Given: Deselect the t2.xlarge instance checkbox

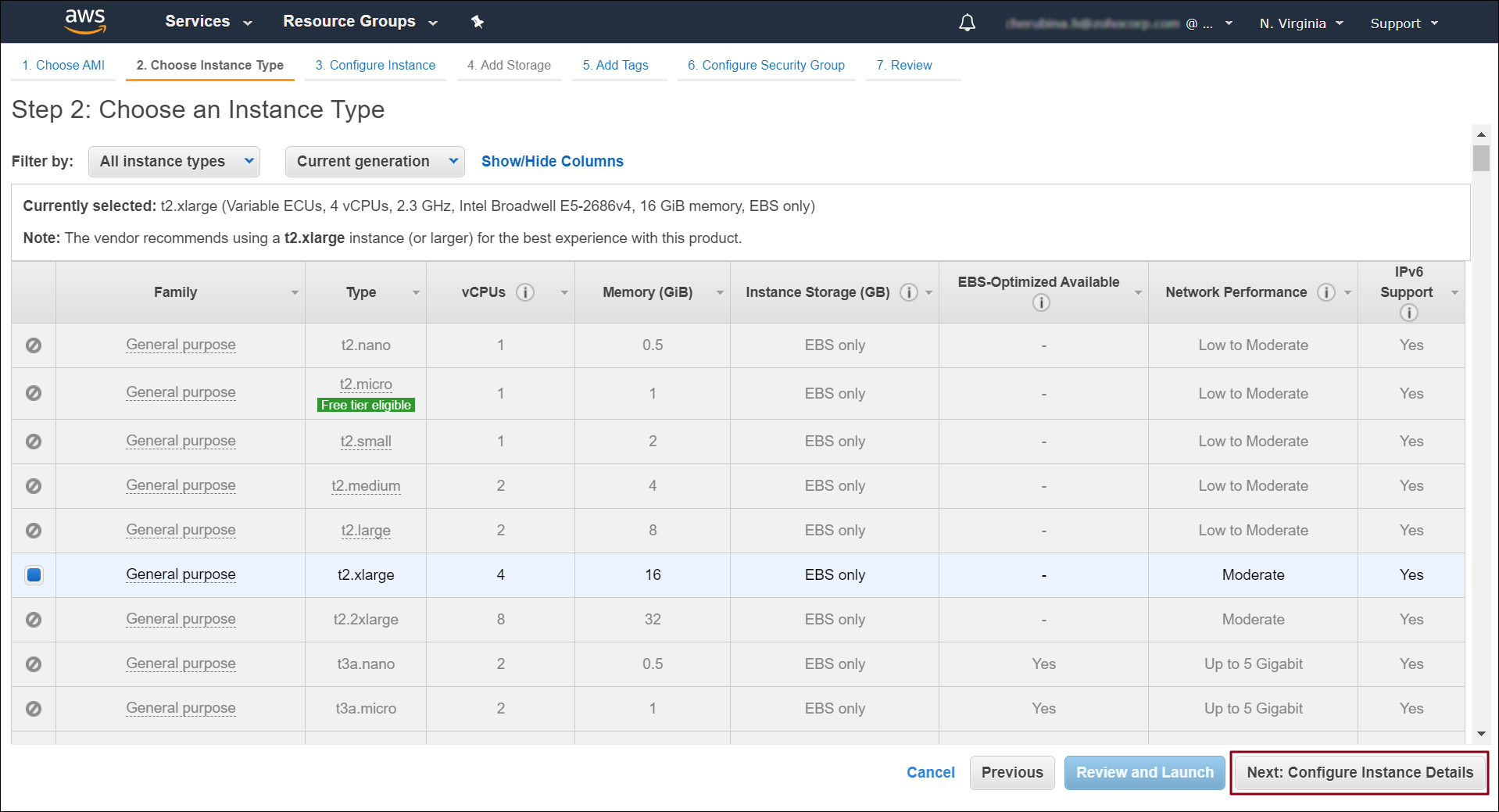Looking at the screenshot, I should point(34,575).
